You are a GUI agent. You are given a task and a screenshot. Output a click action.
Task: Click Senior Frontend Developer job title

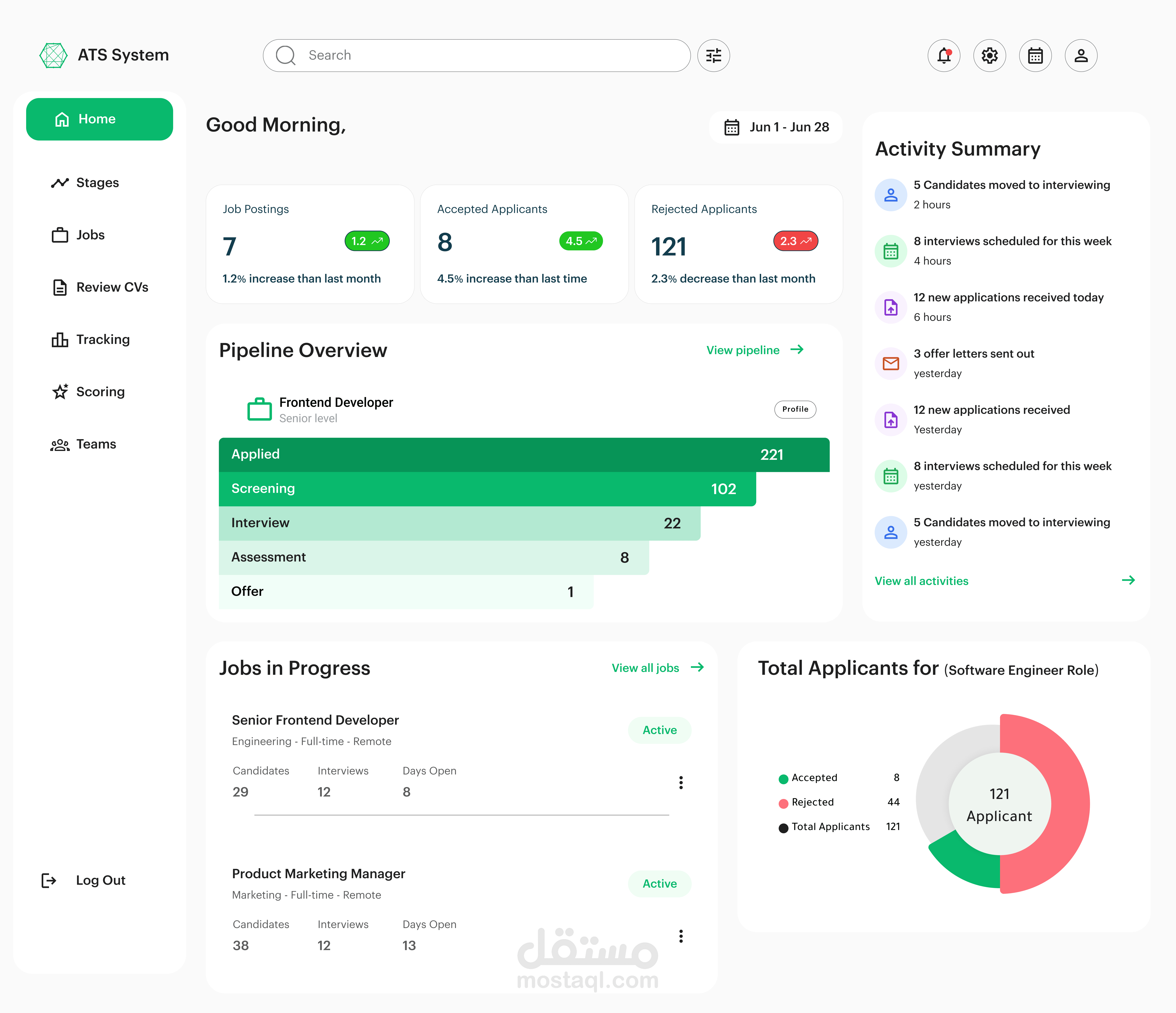[x=316, y=720]
